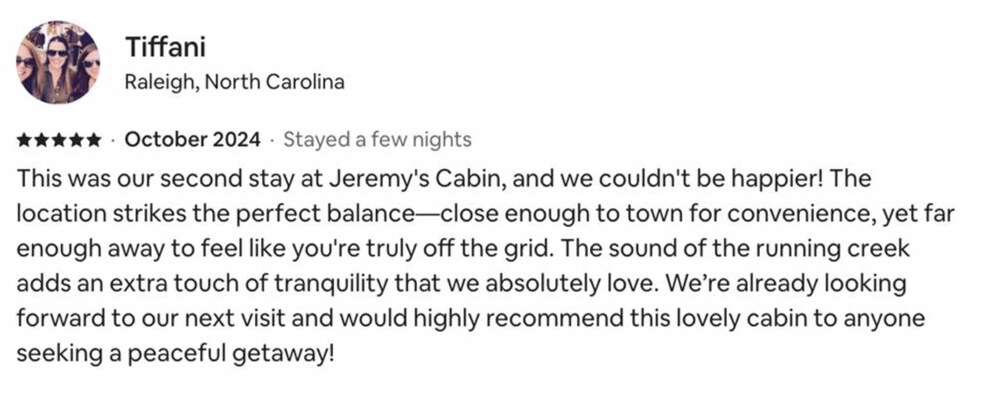The height and width of the screenshot is (408, 984).
Task: Select the Raleigh, North Carolina location text
Action: click(x=234, y=82)
